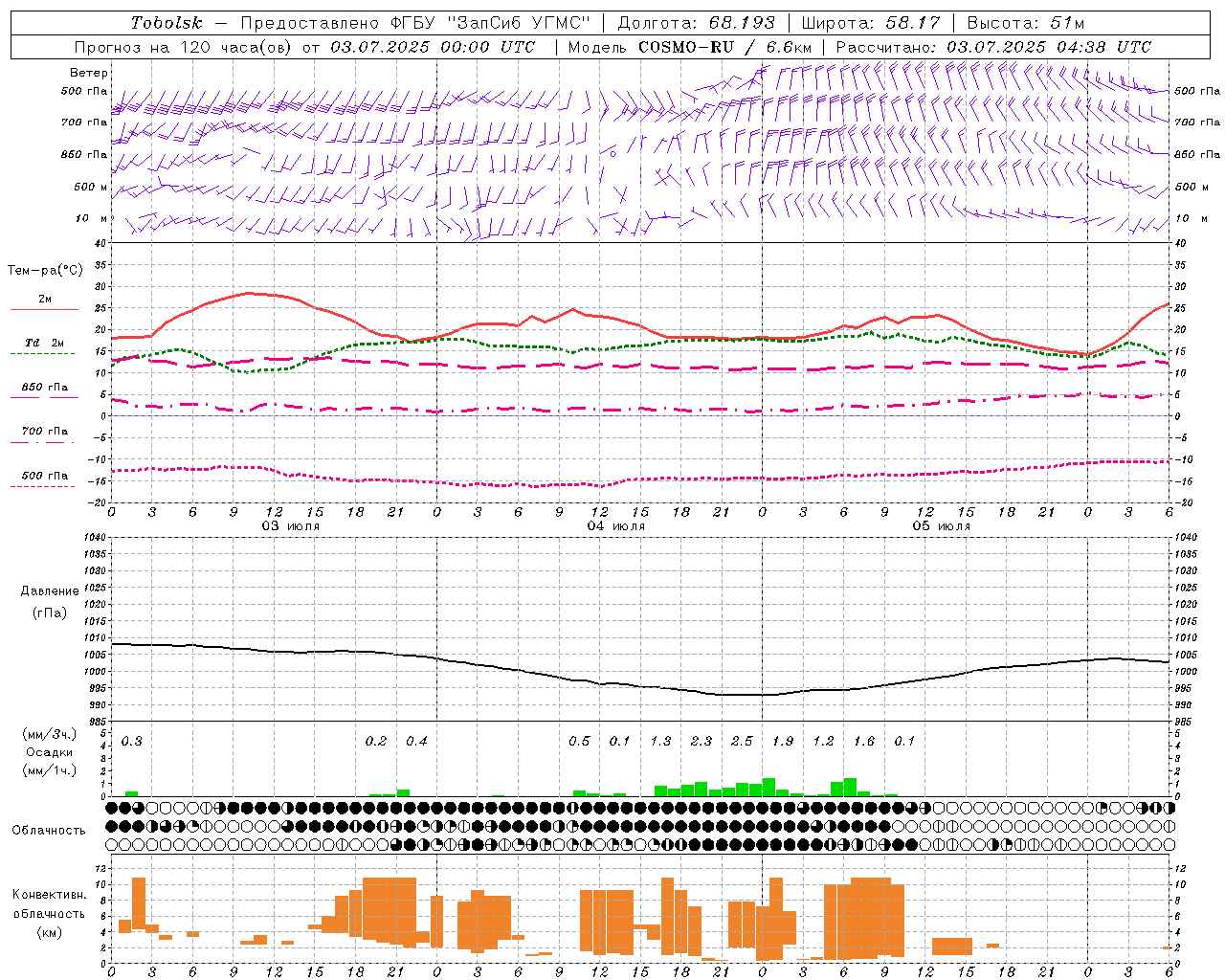Click the green dashed line under 'Td 2м'
Viewport: 1225px width, 980px height.
[43, 353]
